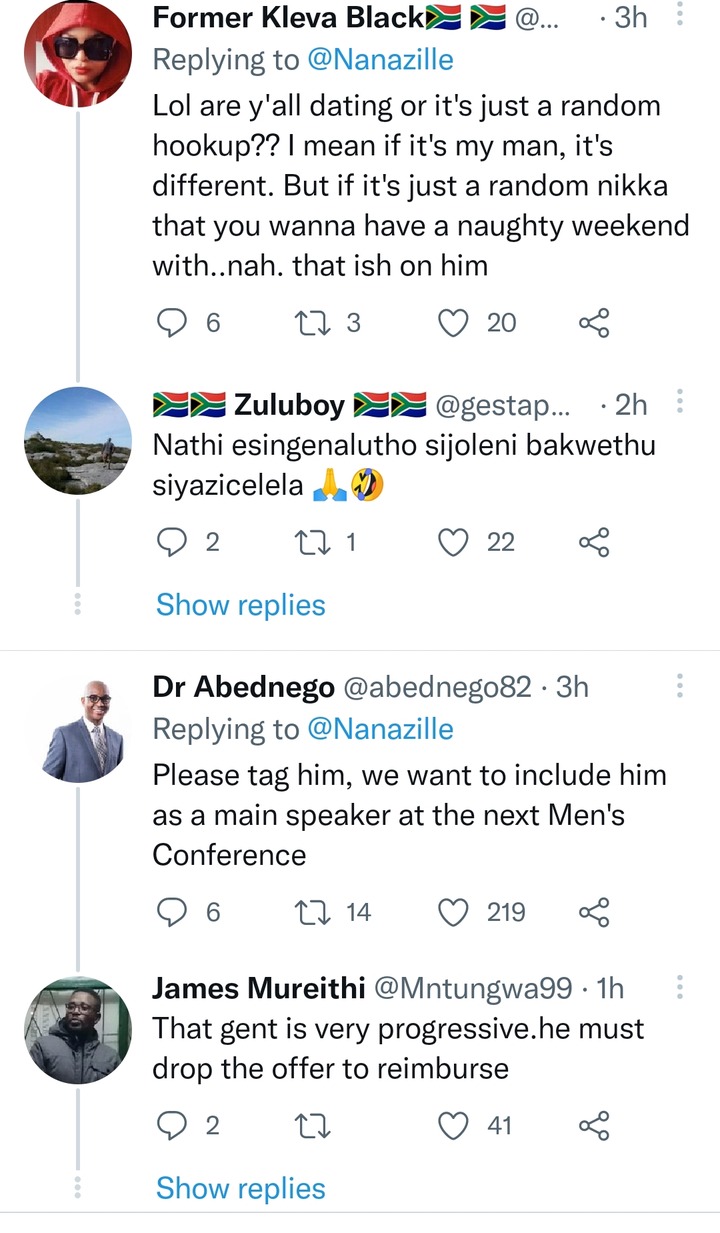Open more options menu on Zuluboy's tweet
The width and height of the screenshot is (720, 1233).
(x=681, y=404)
